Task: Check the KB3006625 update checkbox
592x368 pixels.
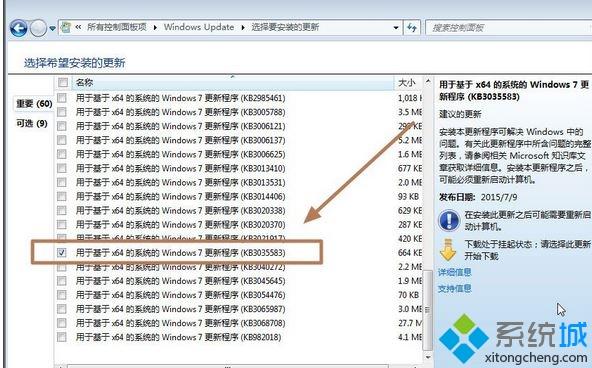Action: point(62,154)
